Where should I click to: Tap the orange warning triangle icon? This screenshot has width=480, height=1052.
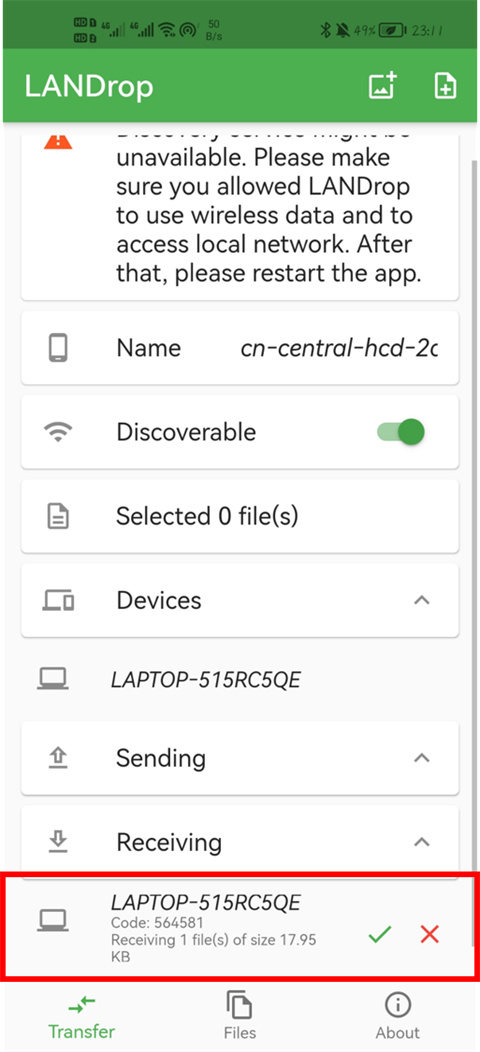coord(58,141)
